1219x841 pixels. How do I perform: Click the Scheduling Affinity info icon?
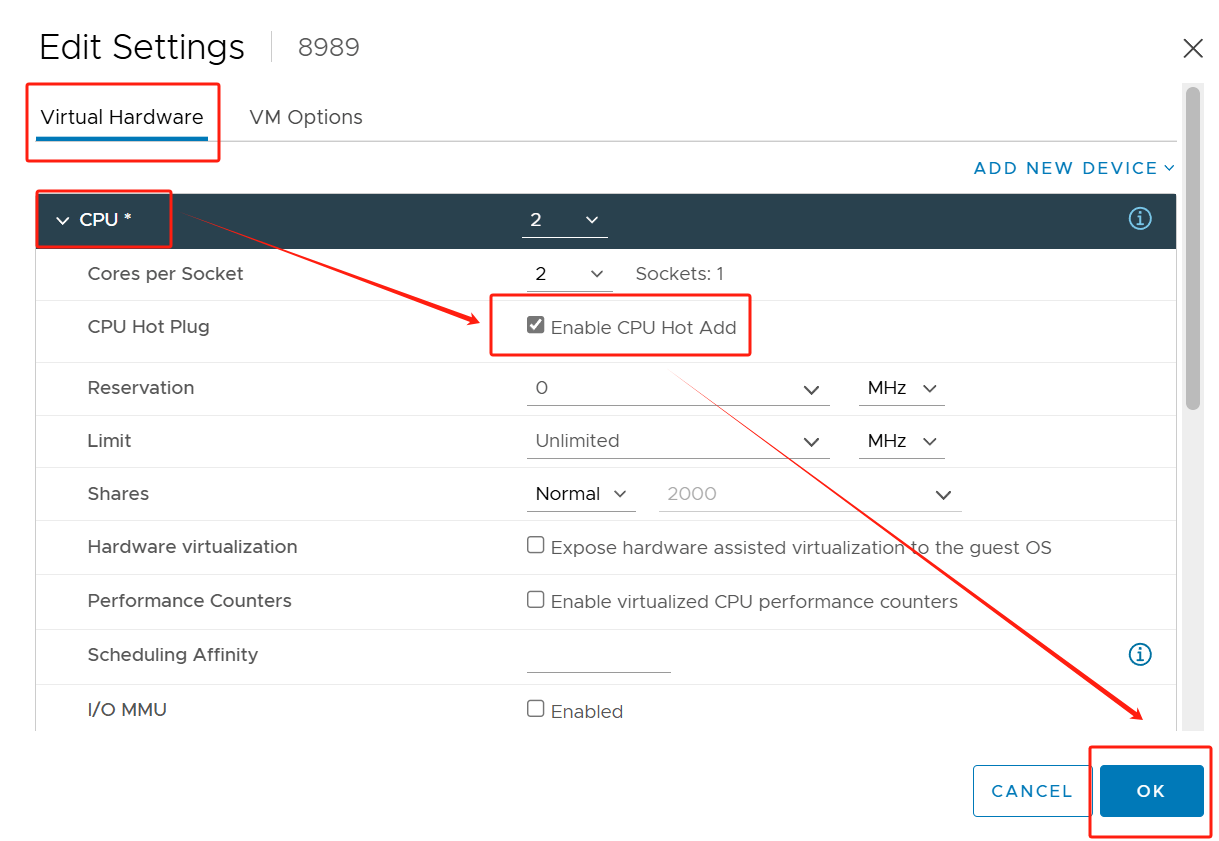tap(1139, 654)
